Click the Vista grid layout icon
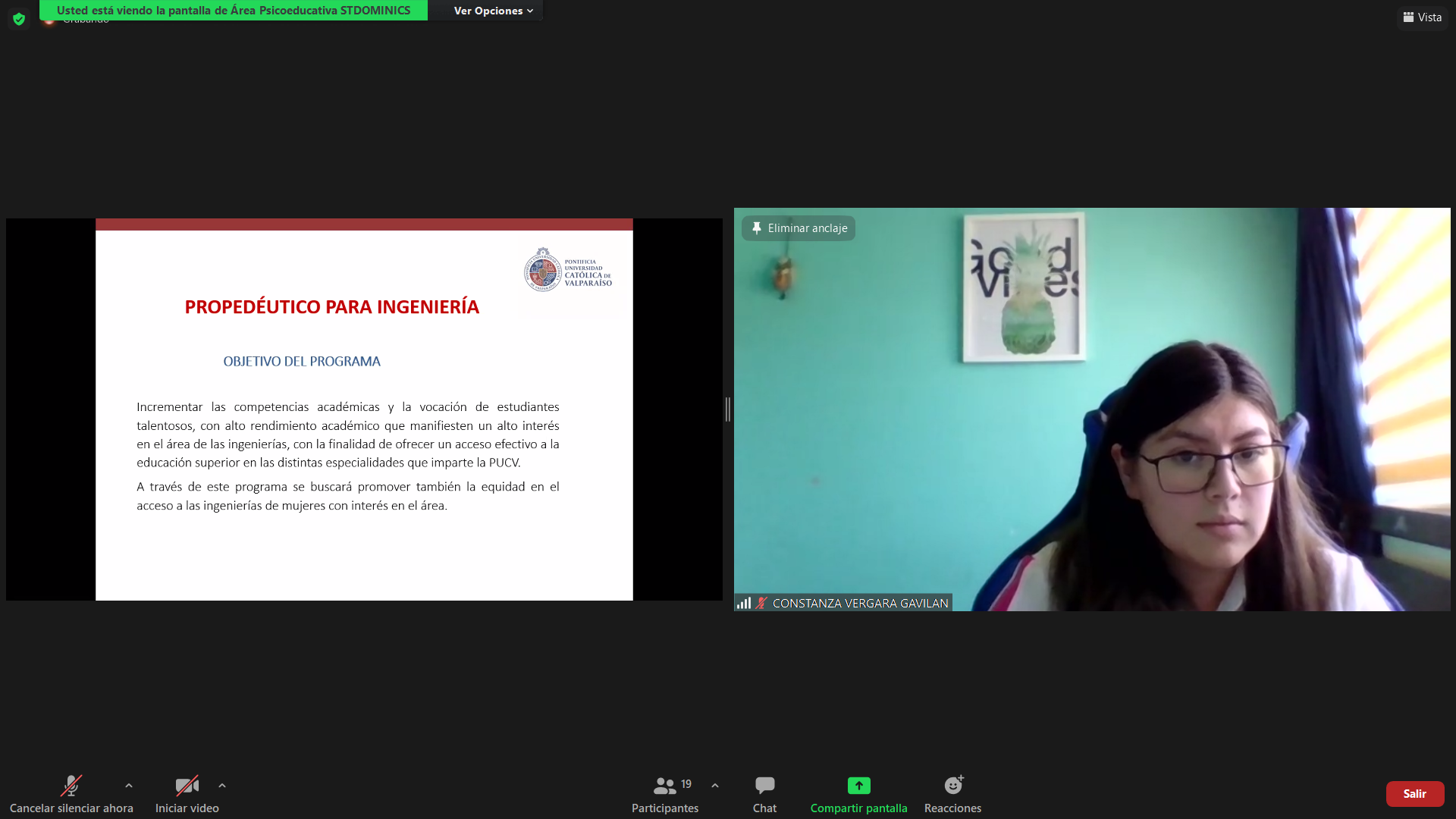The width and height of the screenshot is (1456, 819). pyautogui.click(x=1408, y=17)
